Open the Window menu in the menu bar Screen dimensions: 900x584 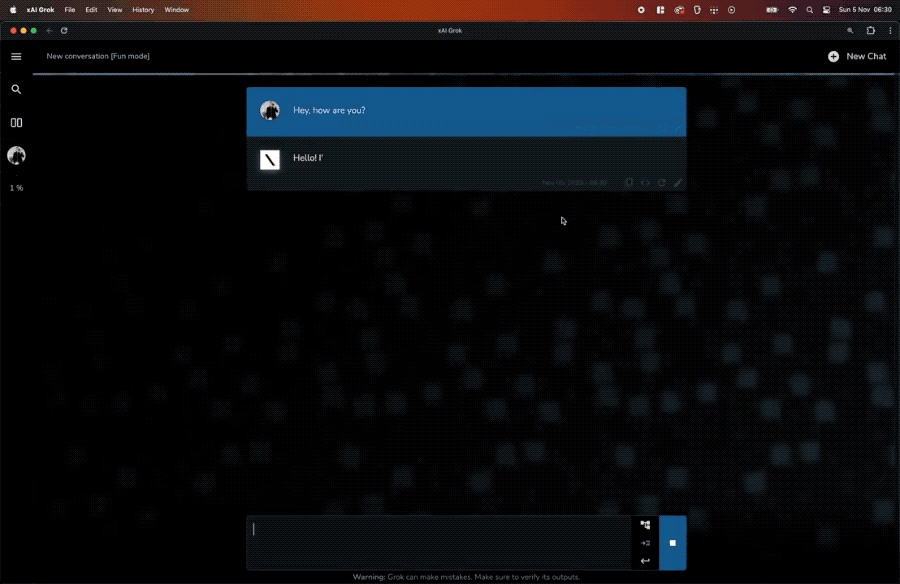pos(176,9)
